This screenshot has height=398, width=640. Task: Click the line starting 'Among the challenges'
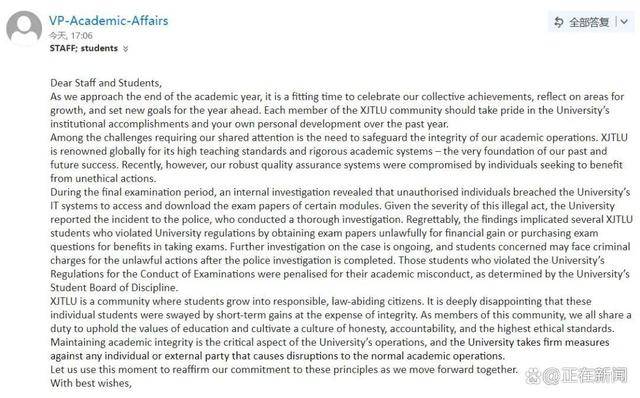pos(339,138)
